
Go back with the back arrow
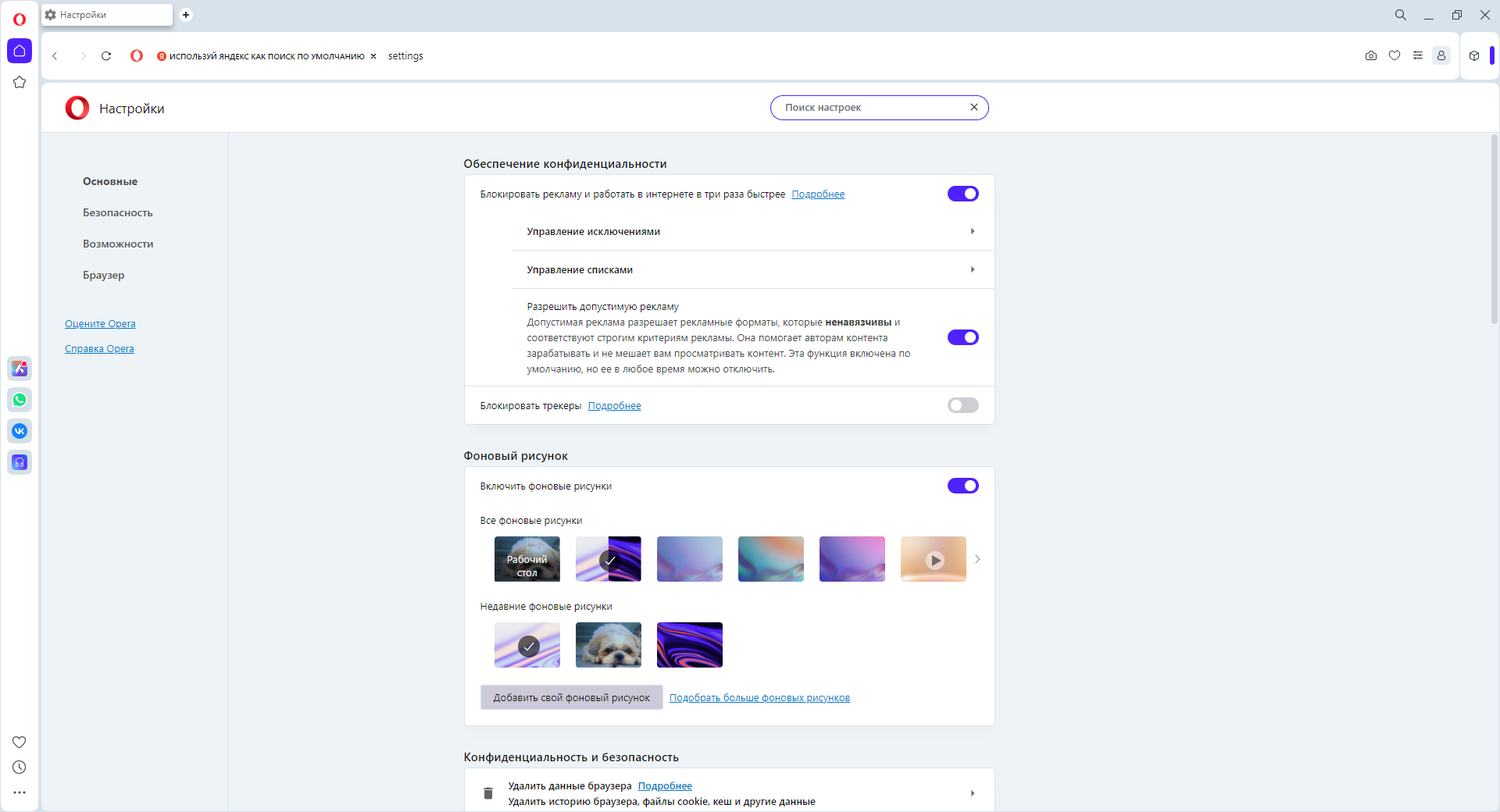(x=55, y=56)
